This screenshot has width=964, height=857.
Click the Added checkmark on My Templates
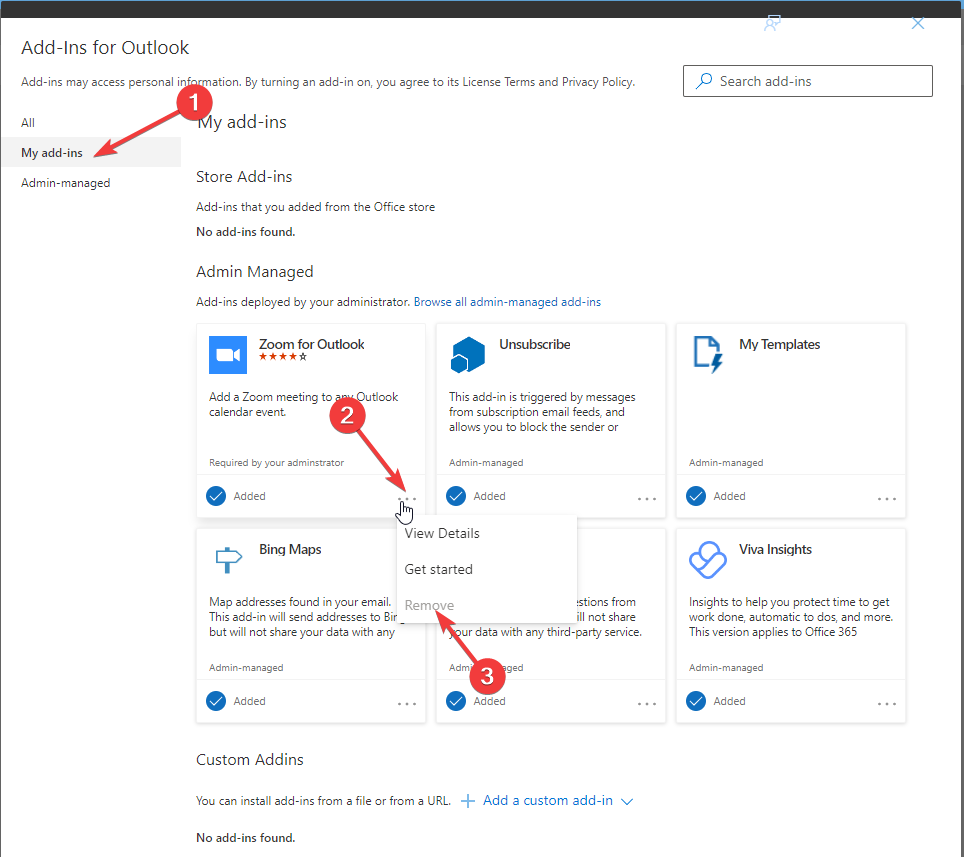click(x=696, y=496)
